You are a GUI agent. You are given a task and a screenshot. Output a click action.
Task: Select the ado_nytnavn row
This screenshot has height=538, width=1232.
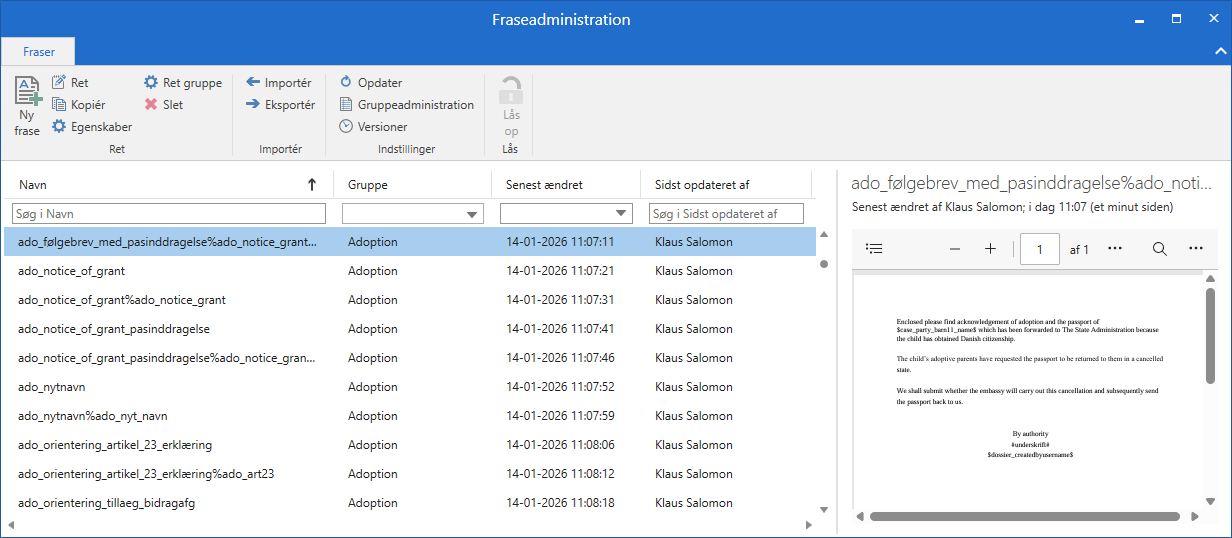[x=410, y=387]
